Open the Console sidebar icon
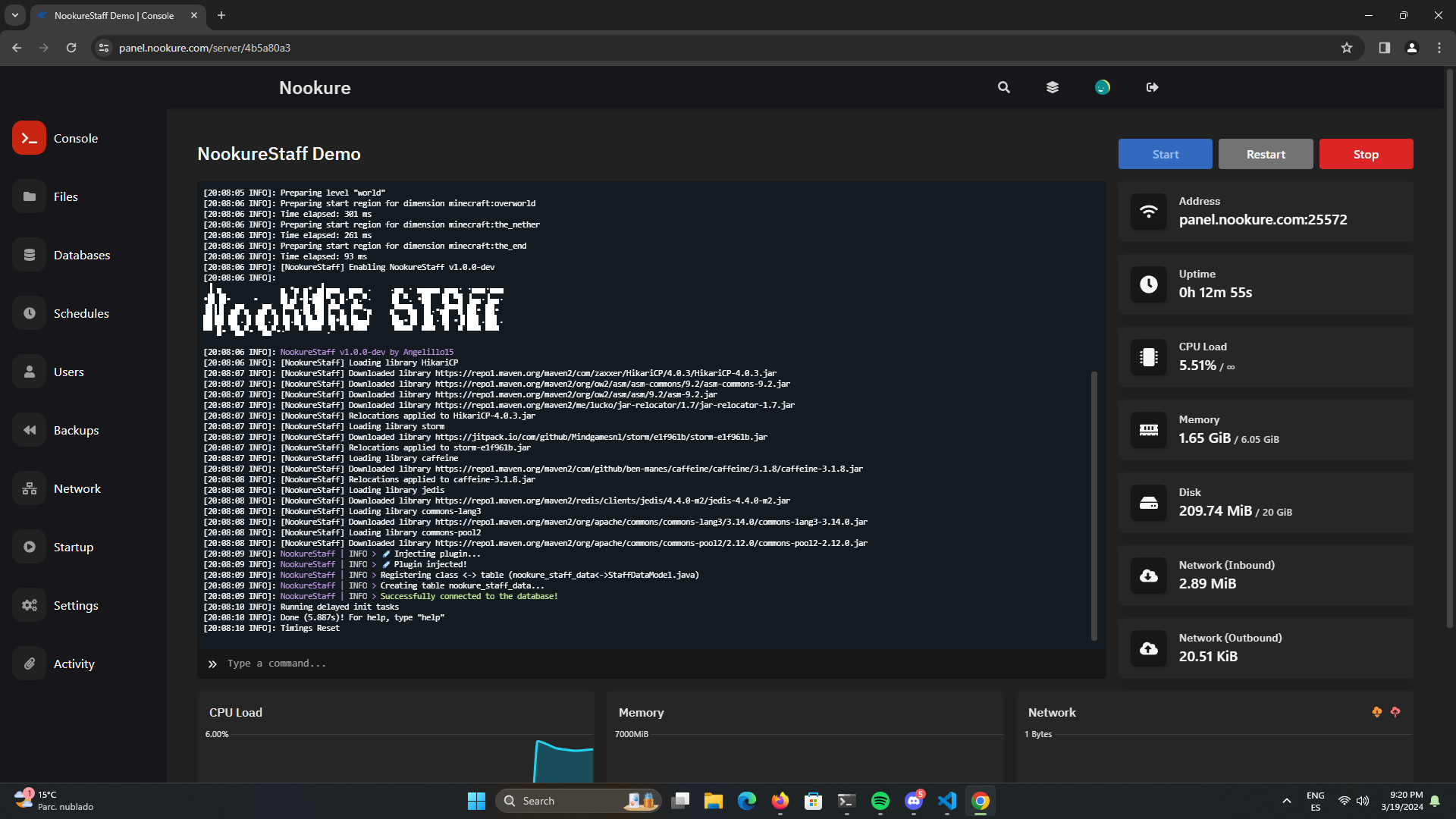 pos(29,138)
